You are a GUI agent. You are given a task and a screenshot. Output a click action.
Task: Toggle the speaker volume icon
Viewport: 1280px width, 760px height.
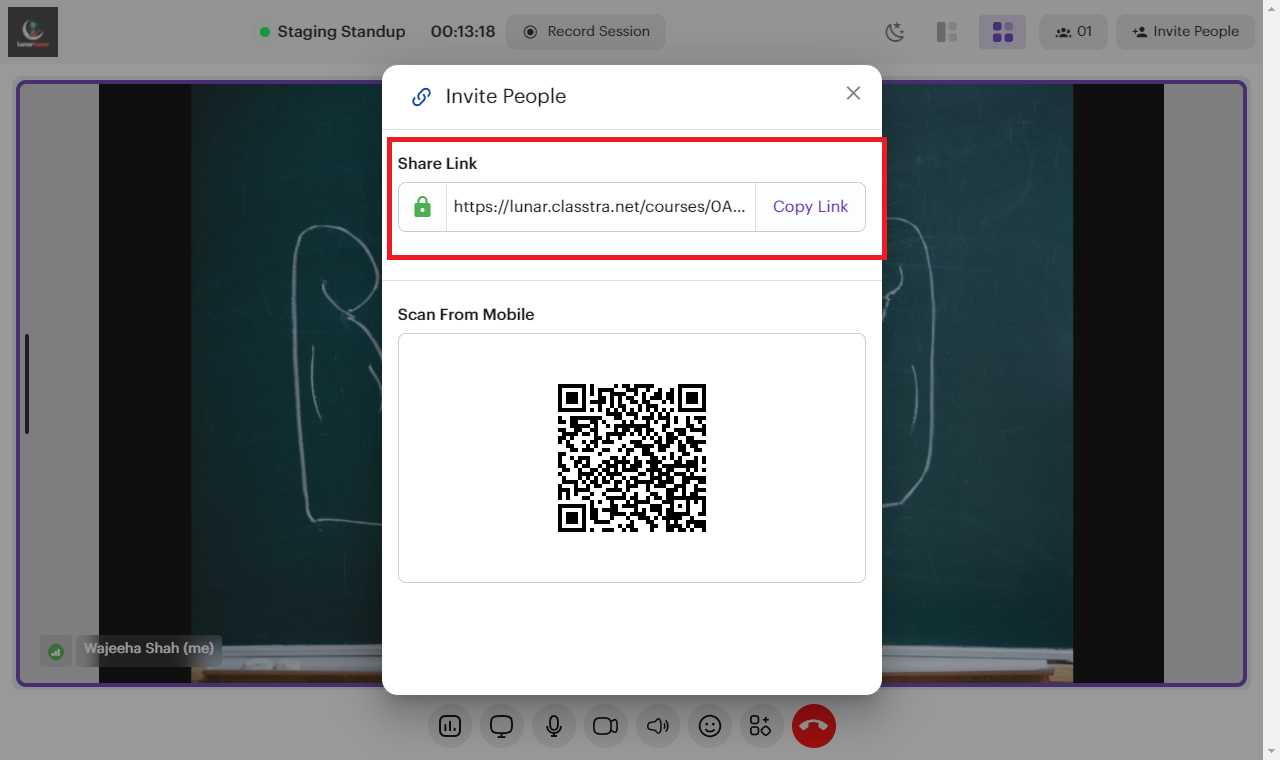pos(658,726)
